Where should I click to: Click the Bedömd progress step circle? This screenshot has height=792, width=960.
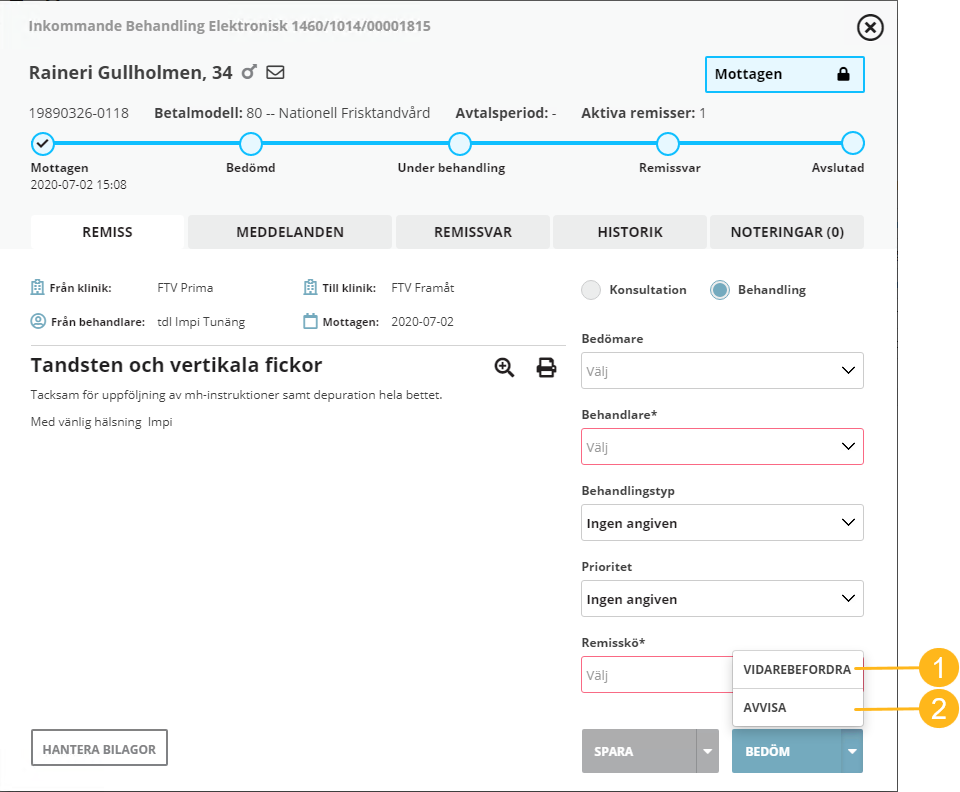pos(251,144)
